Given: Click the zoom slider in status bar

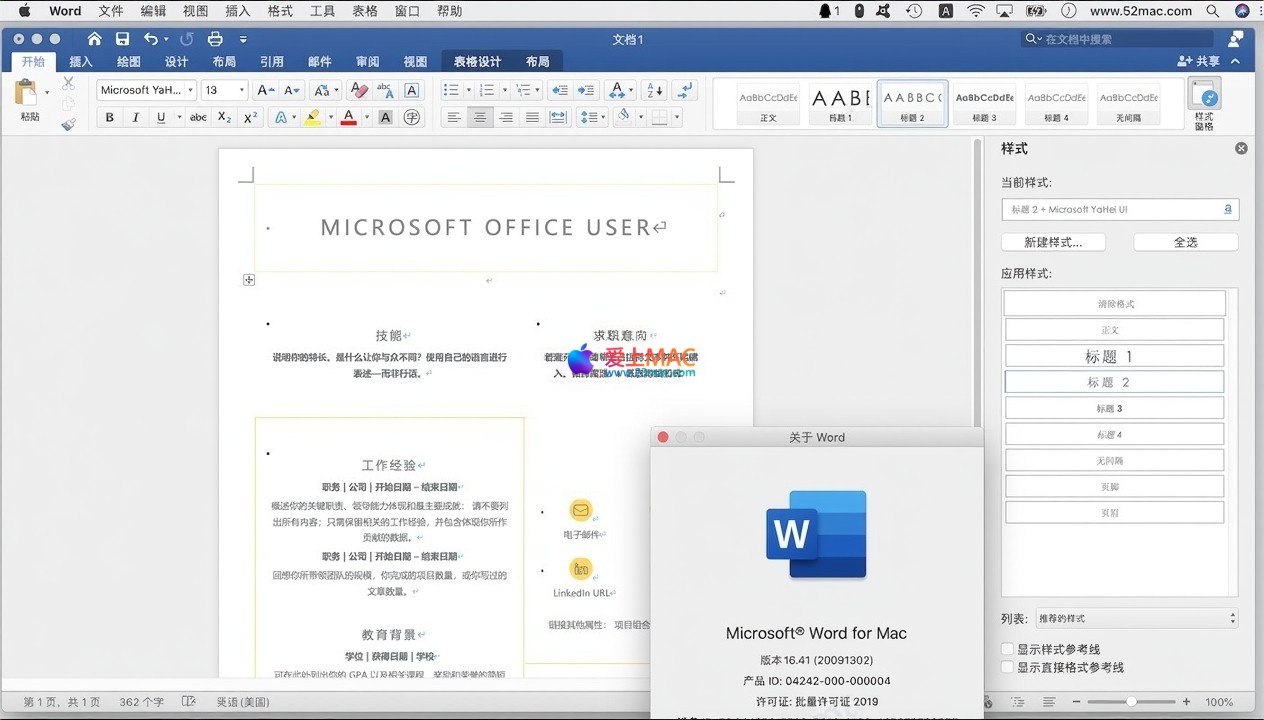Looking at the screenshot, I should 1131,702.
